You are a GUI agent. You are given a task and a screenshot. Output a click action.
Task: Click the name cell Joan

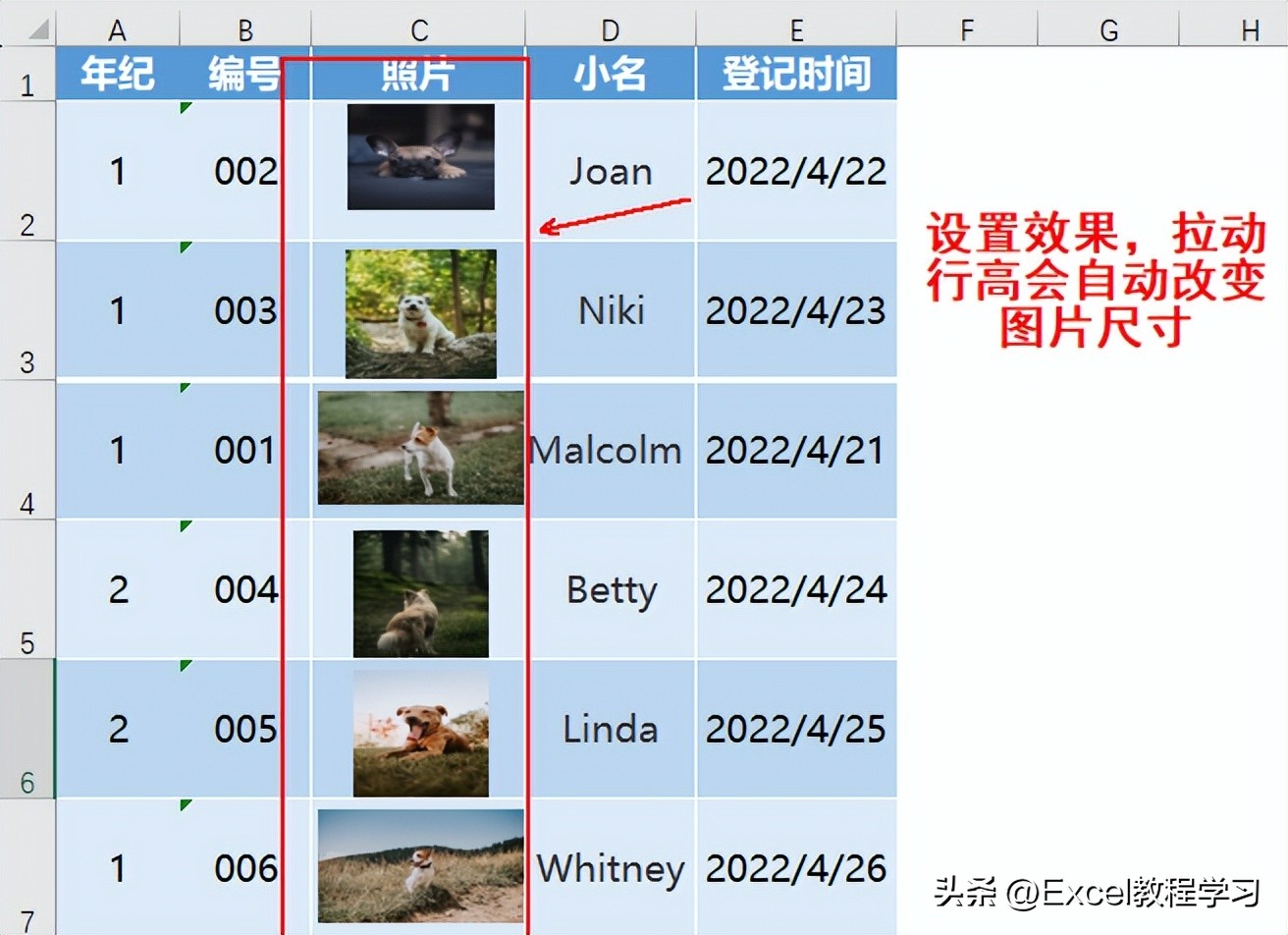(611, 171)
